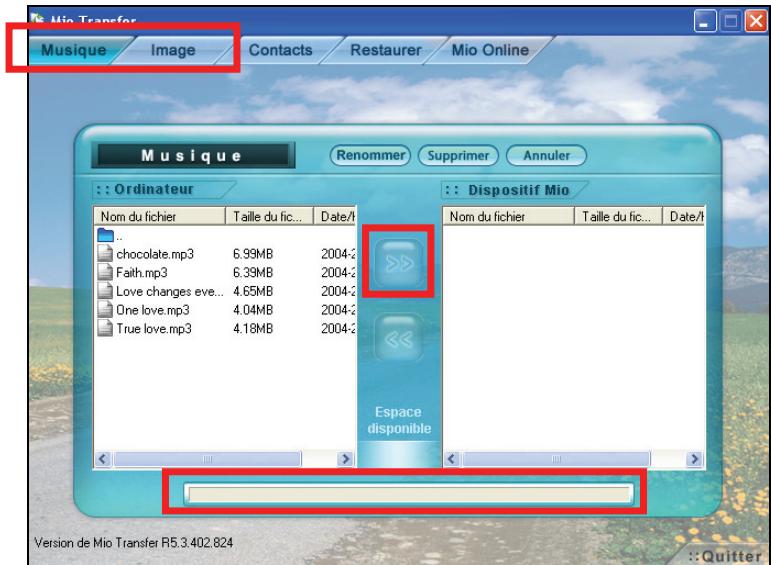The width and height of the screenshot is (771, 565).
Task: Click right scroll arrow in Dispositif Mio list
Action: point(694,459)
